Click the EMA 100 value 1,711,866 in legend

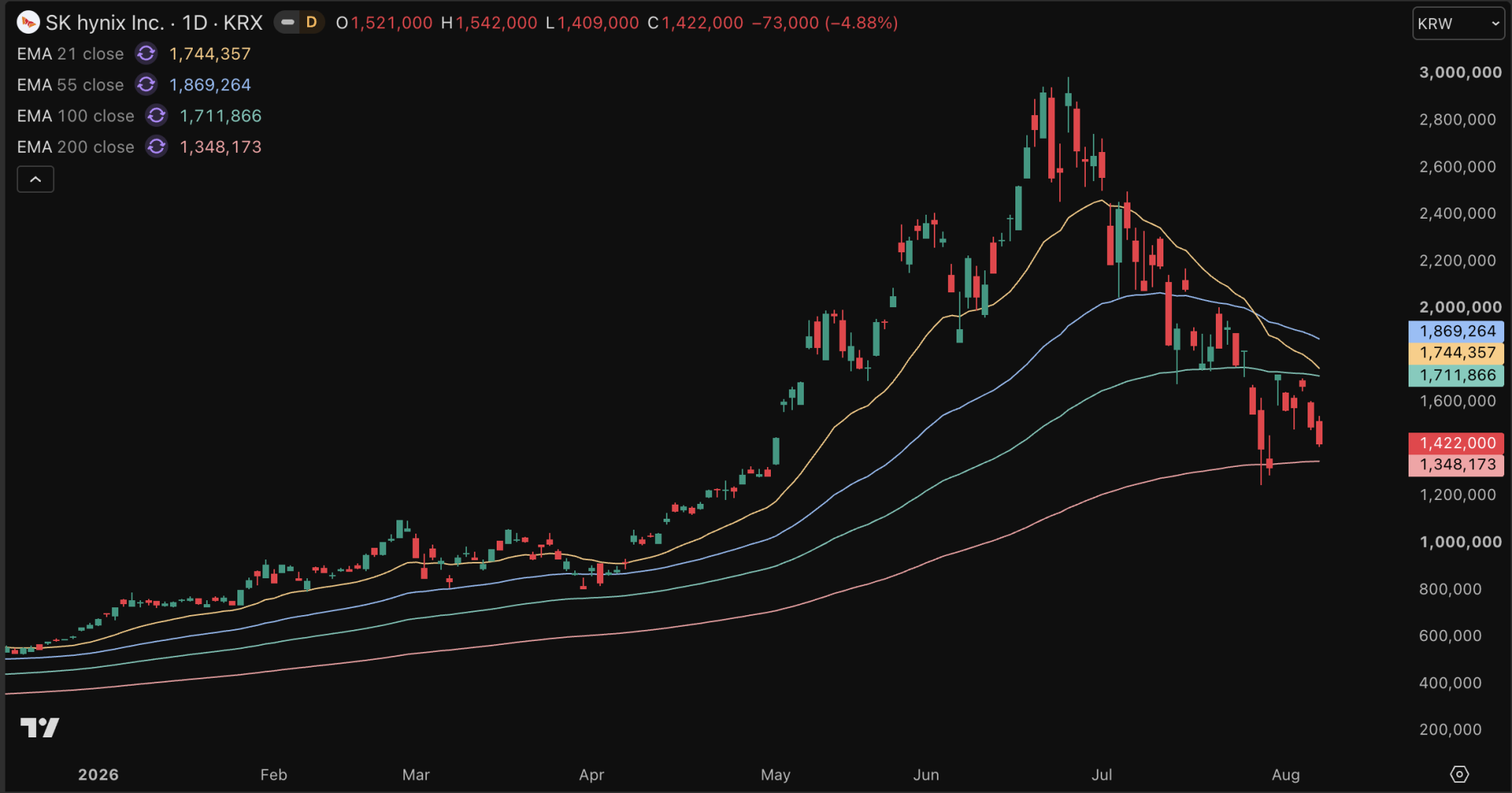221,116
